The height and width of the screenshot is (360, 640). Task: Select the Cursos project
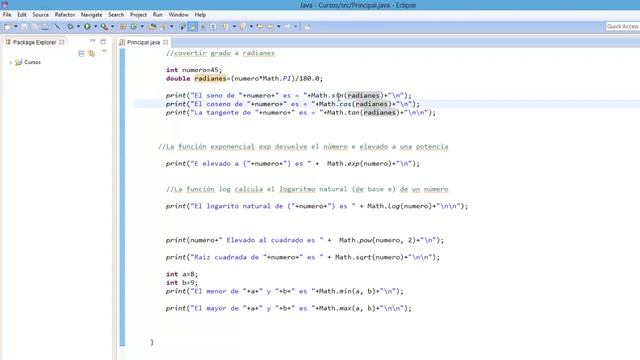pos(32,62)
